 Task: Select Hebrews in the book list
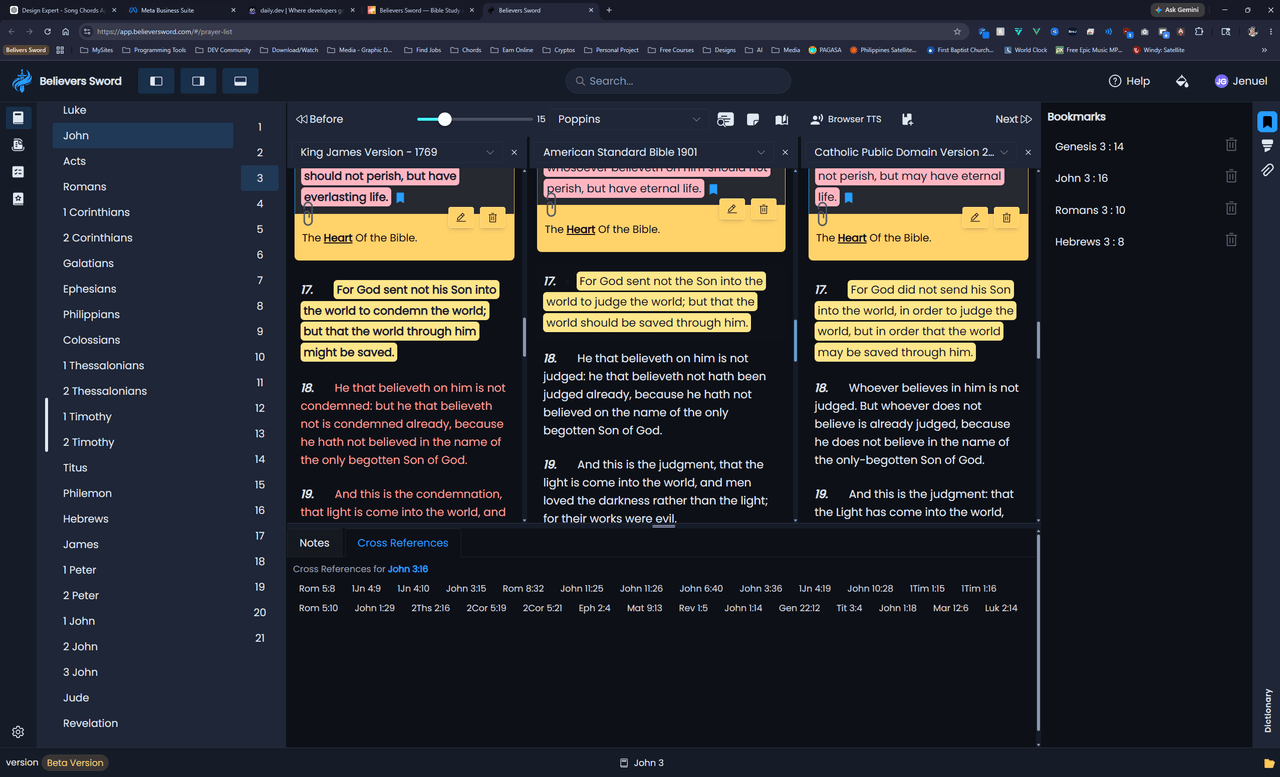[143, 518]
